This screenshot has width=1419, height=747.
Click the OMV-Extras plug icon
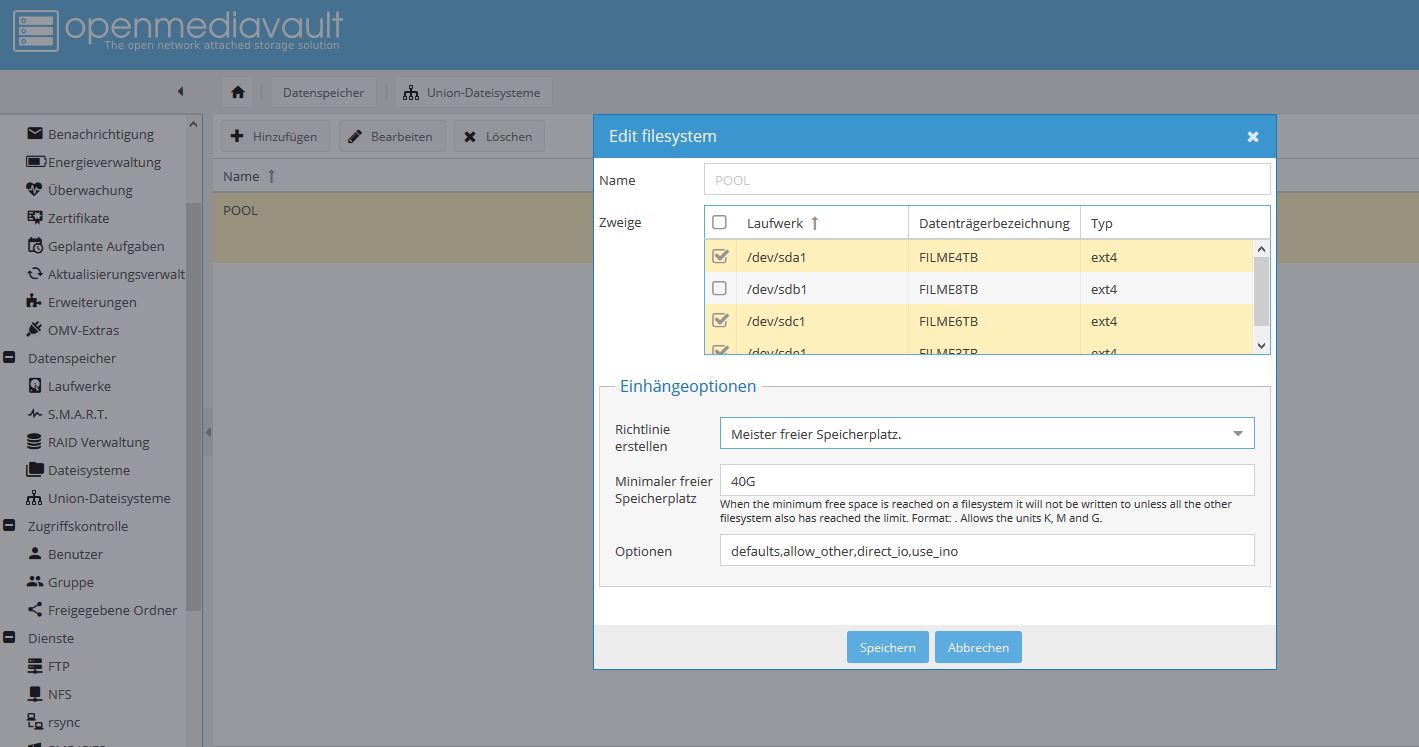click(x=35, y=329)
